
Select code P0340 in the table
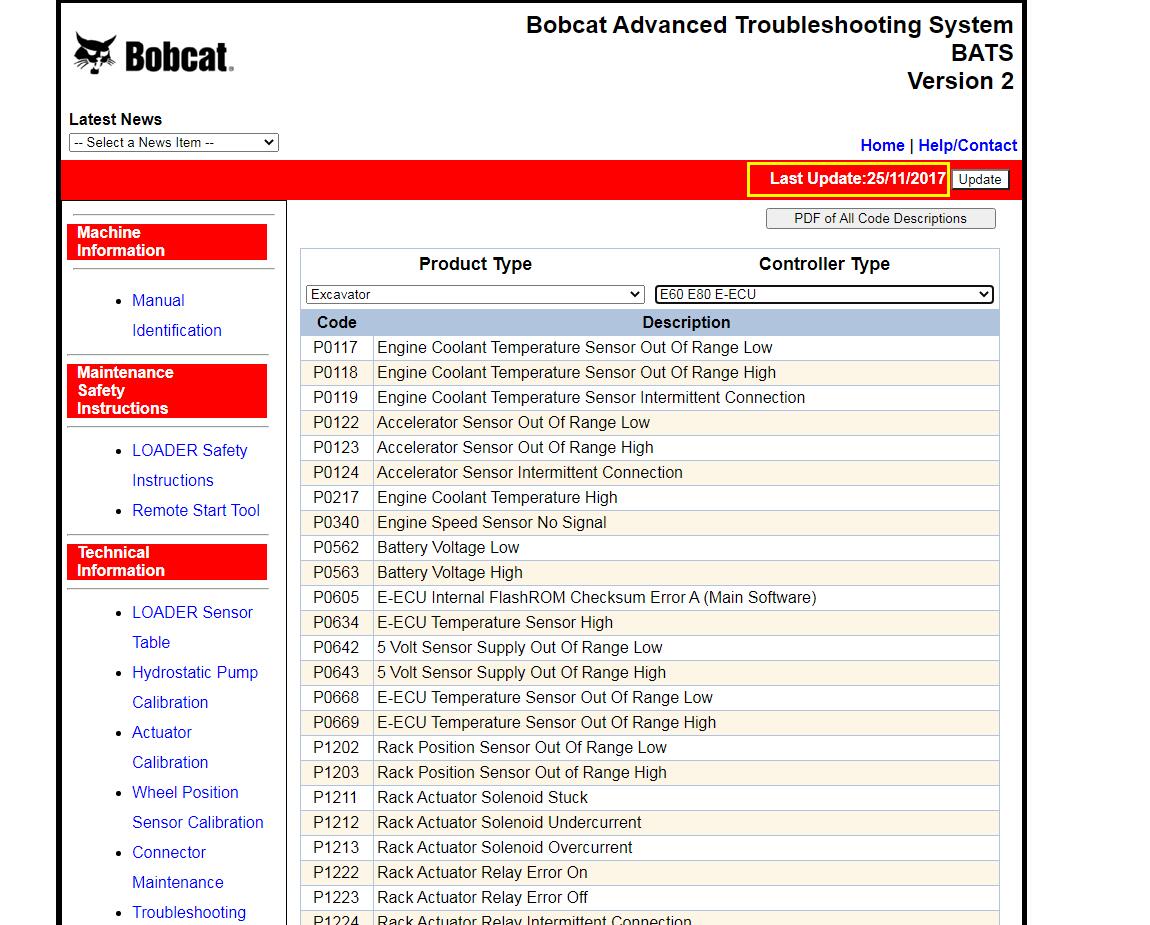(x=336, y=522)
